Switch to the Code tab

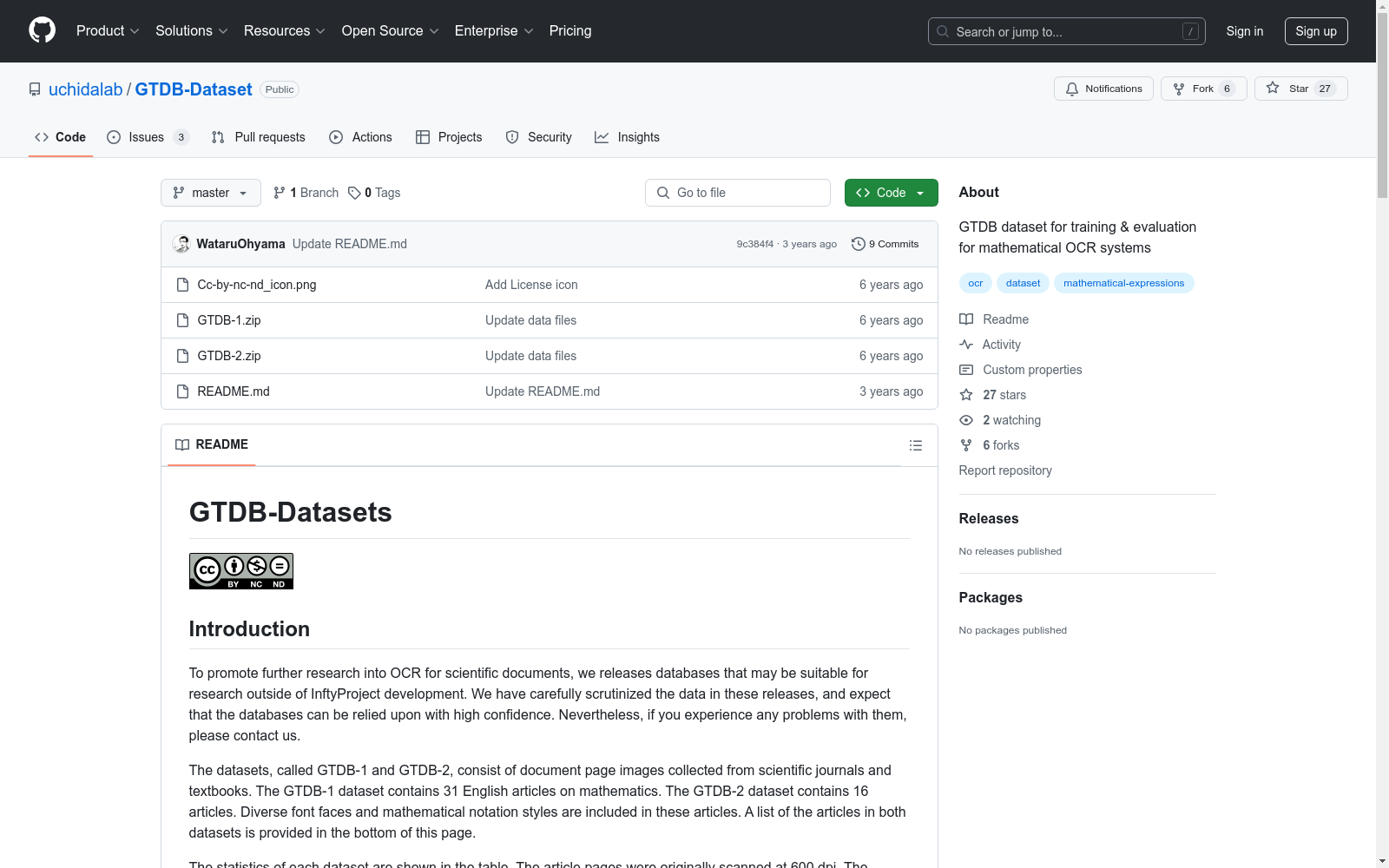(x=61, y=137)
